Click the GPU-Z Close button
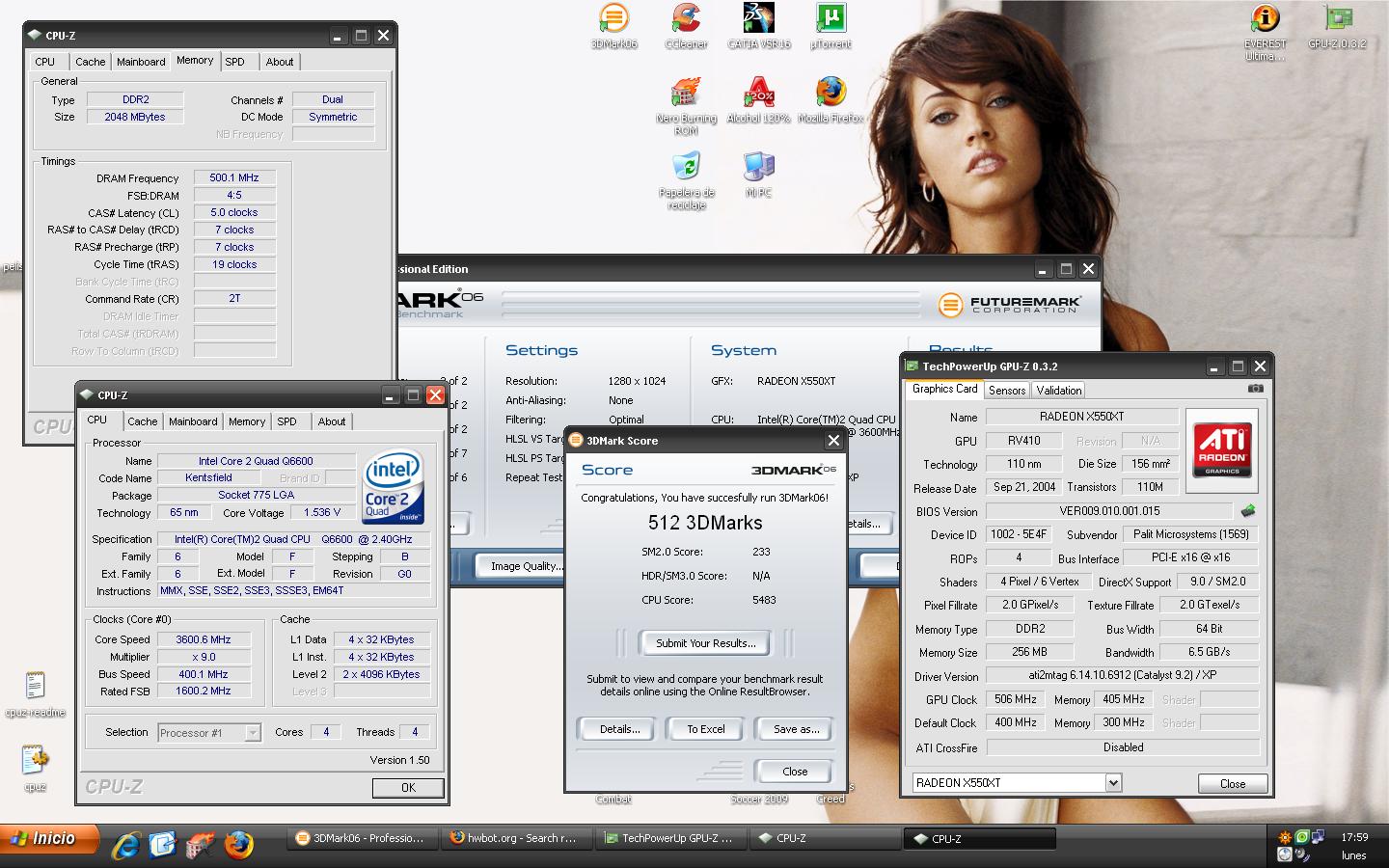The width and height of the screenshot is (1389, 868). point(1232,783)
